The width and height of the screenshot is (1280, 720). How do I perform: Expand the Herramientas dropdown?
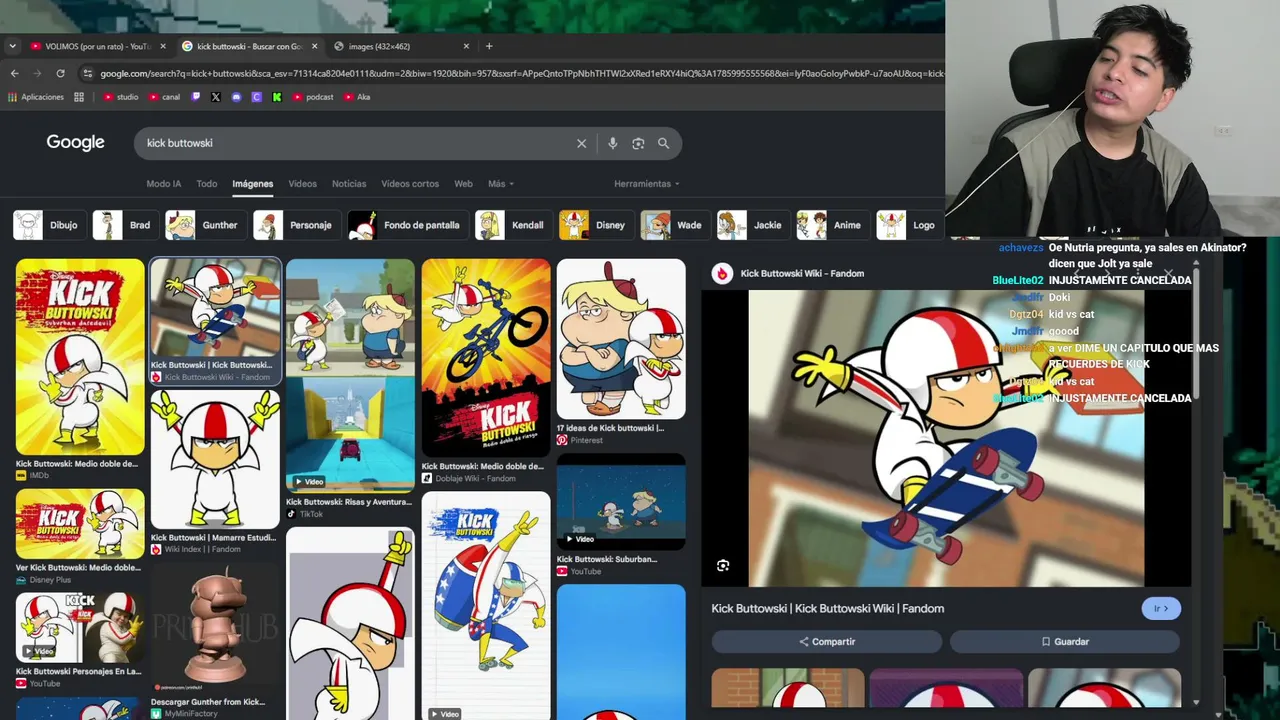(647, 184)
